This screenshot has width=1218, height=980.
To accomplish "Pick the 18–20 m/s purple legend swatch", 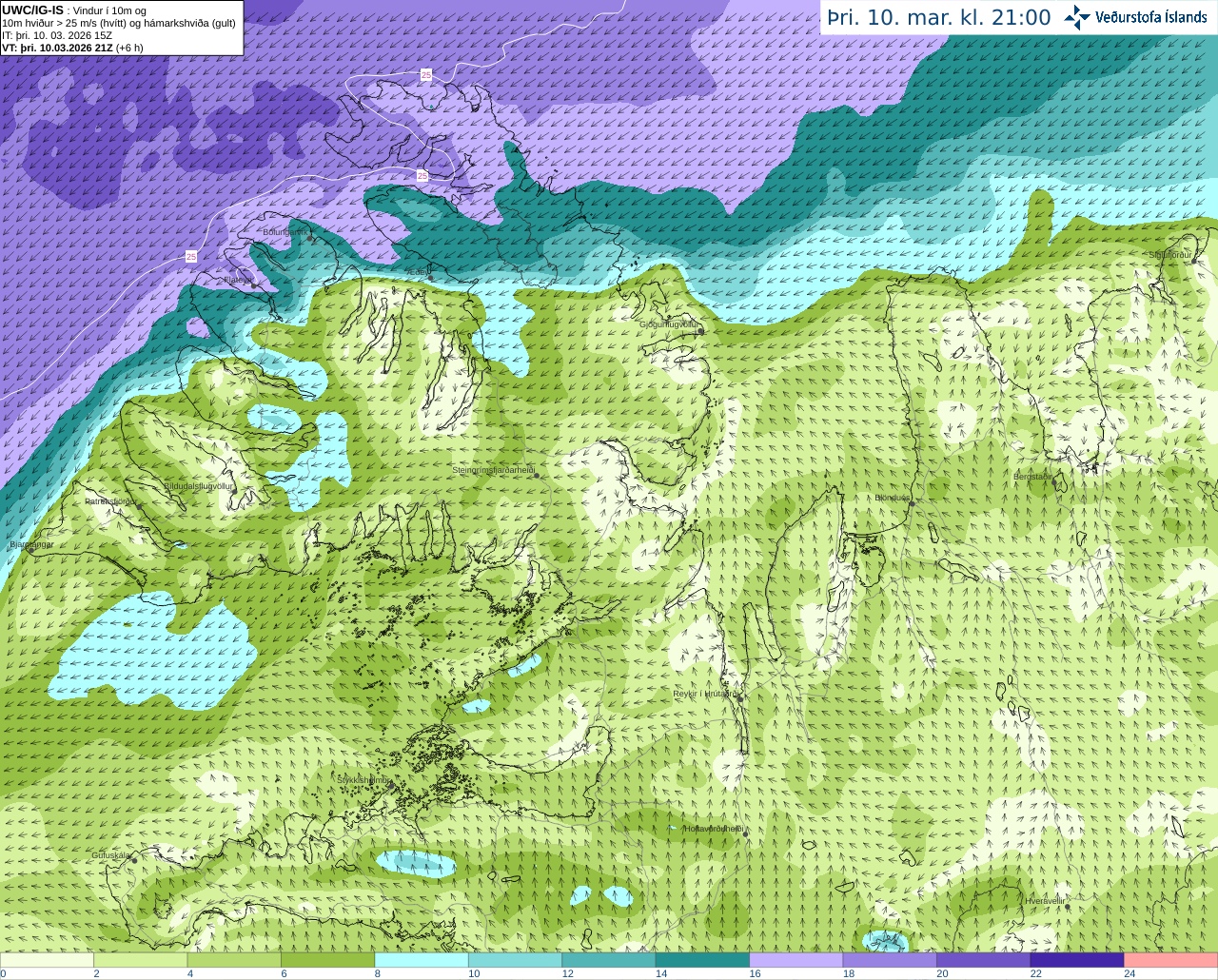I will tap(890, 960).
